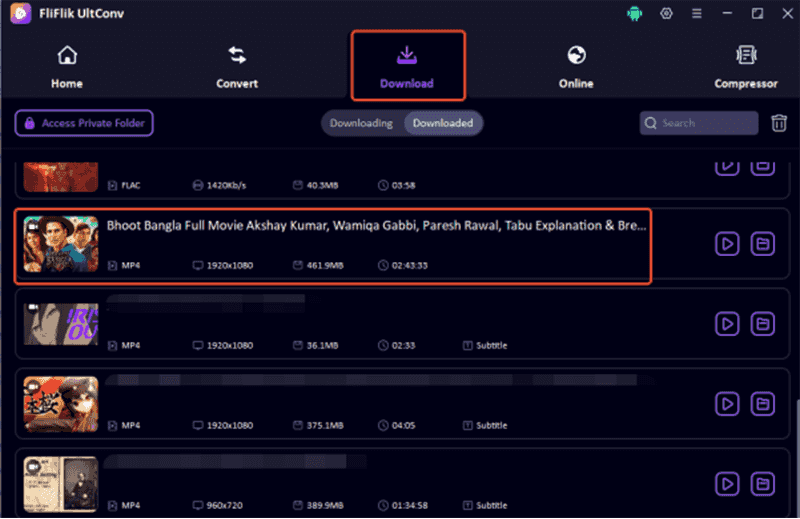Screen dimensions: 800x519
Task: Click the Bhoot Bangla Full Movie title
Action: pos(377,226)
